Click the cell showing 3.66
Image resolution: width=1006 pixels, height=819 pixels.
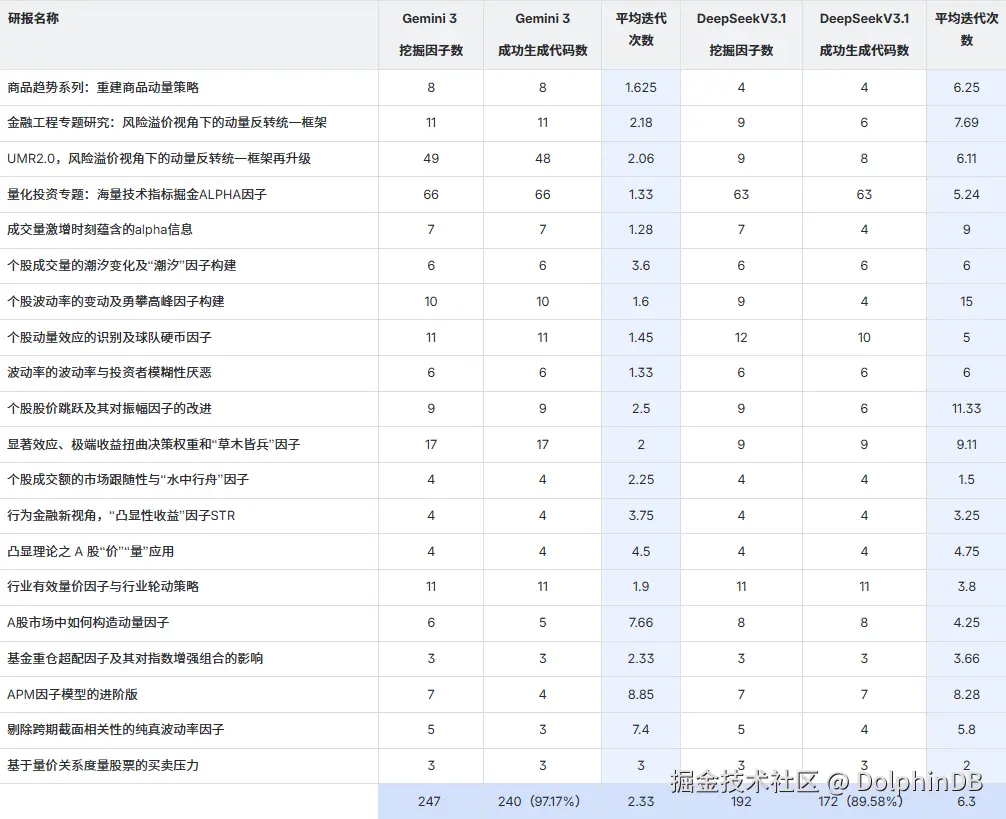pos(966,659)
